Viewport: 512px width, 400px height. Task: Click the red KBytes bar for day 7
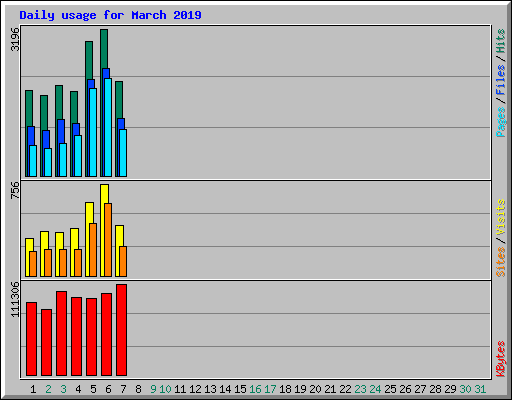(121, 330)
